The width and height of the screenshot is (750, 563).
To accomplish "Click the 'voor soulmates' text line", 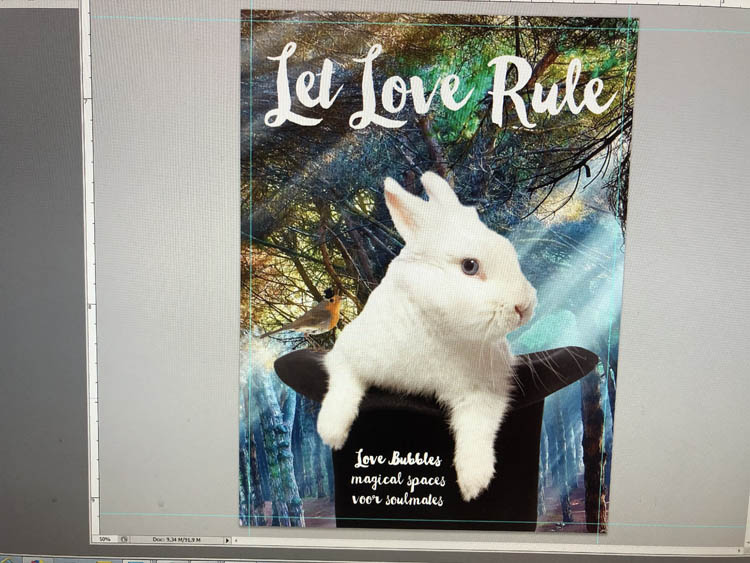I will [x=399, y=497].
